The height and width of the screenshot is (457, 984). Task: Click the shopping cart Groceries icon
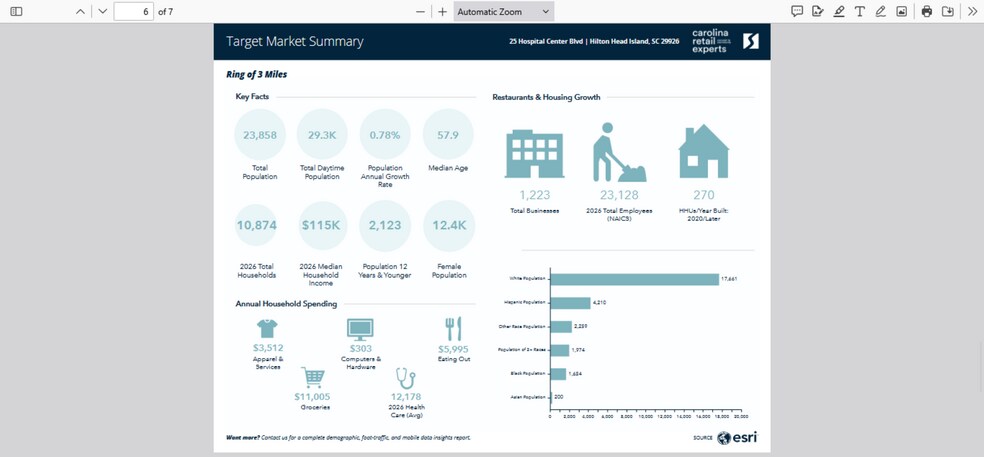pos(313,378)
